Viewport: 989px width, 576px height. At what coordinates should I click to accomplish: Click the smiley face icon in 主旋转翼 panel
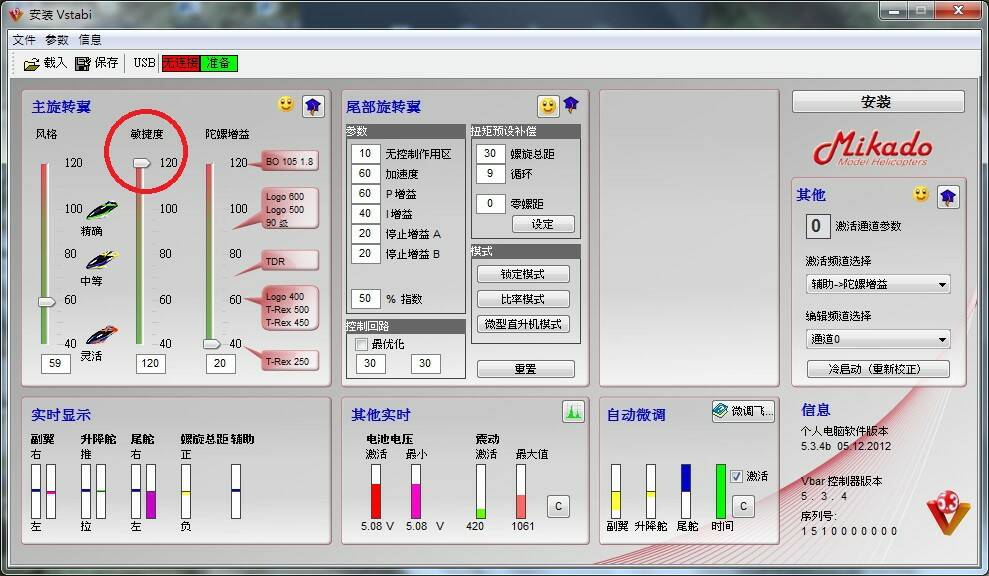[x=286, y=104]
